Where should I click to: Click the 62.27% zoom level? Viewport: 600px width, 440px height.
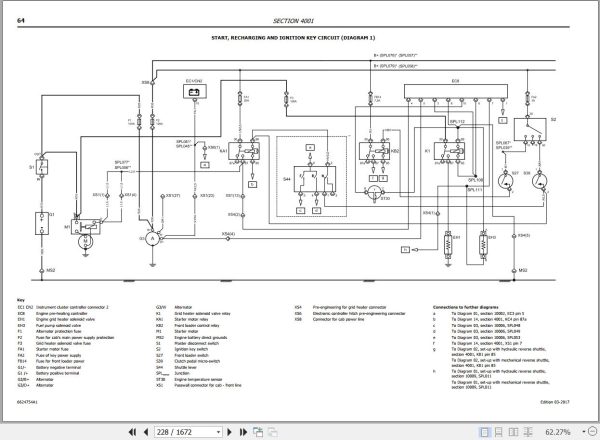(x=558, y=432)
